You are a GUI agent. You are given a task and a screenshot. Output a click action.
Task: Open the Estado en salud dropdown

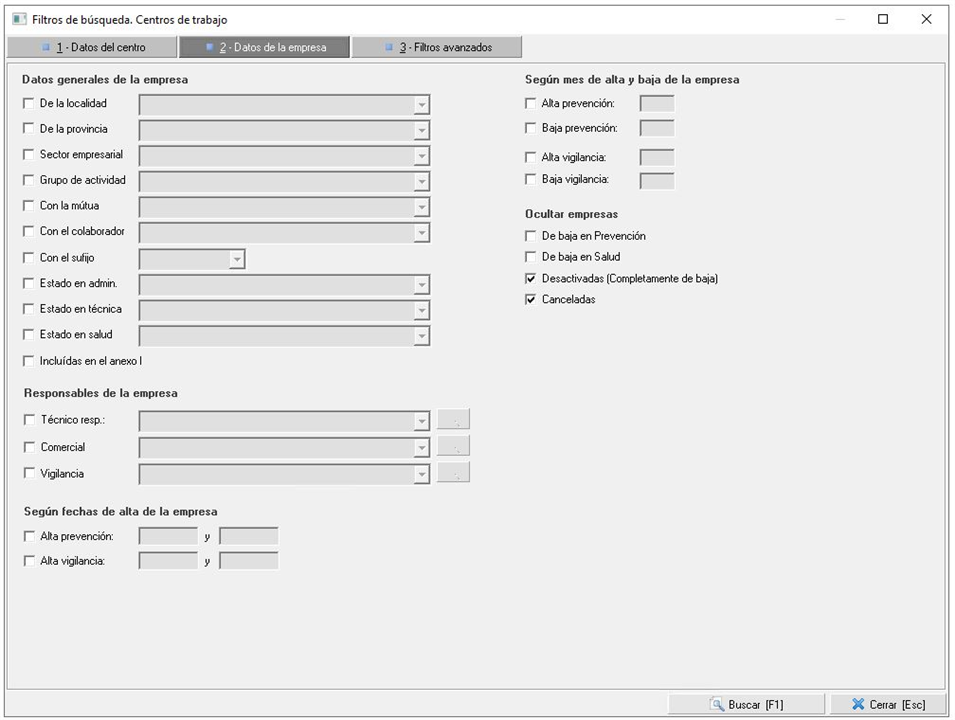point(422,336)
